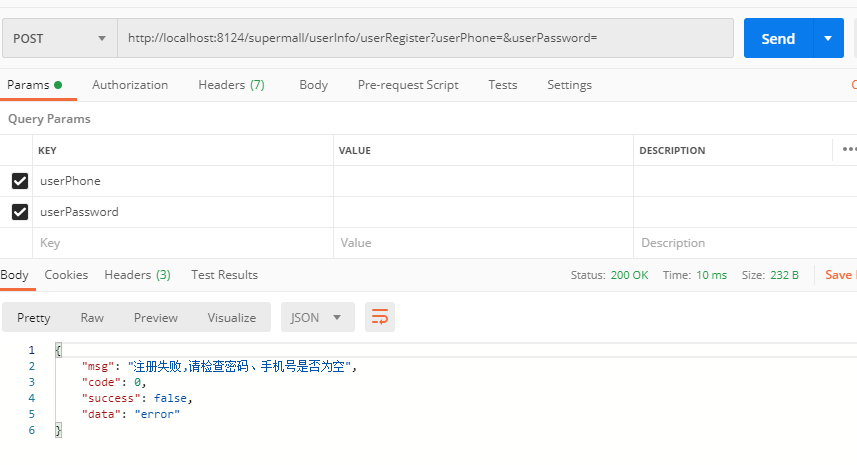Viewport: 857px width, 465px height.
Task: Click the userPhone description cell
Action: pos(746,181)
